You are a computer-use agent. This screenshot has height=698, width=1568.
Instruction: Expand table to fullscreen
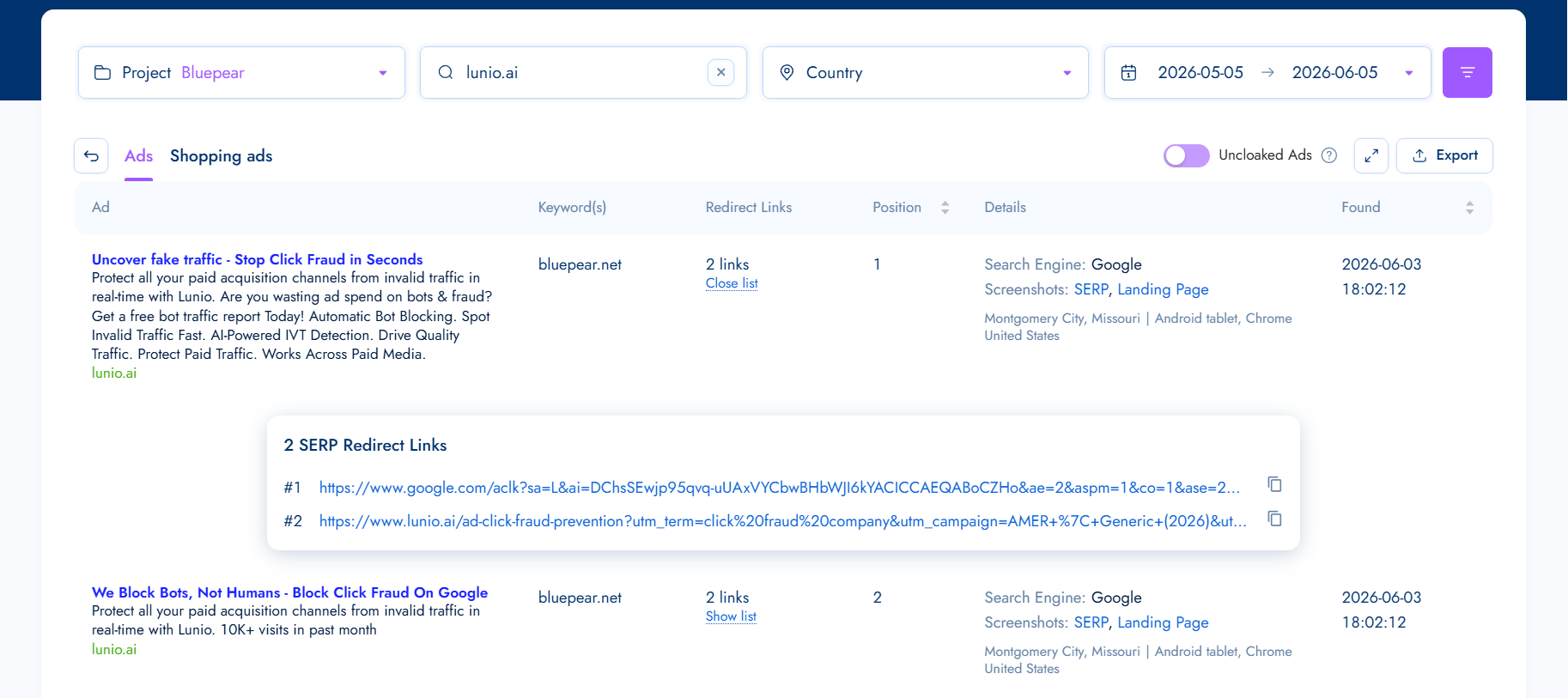[x=1371, y=155]
